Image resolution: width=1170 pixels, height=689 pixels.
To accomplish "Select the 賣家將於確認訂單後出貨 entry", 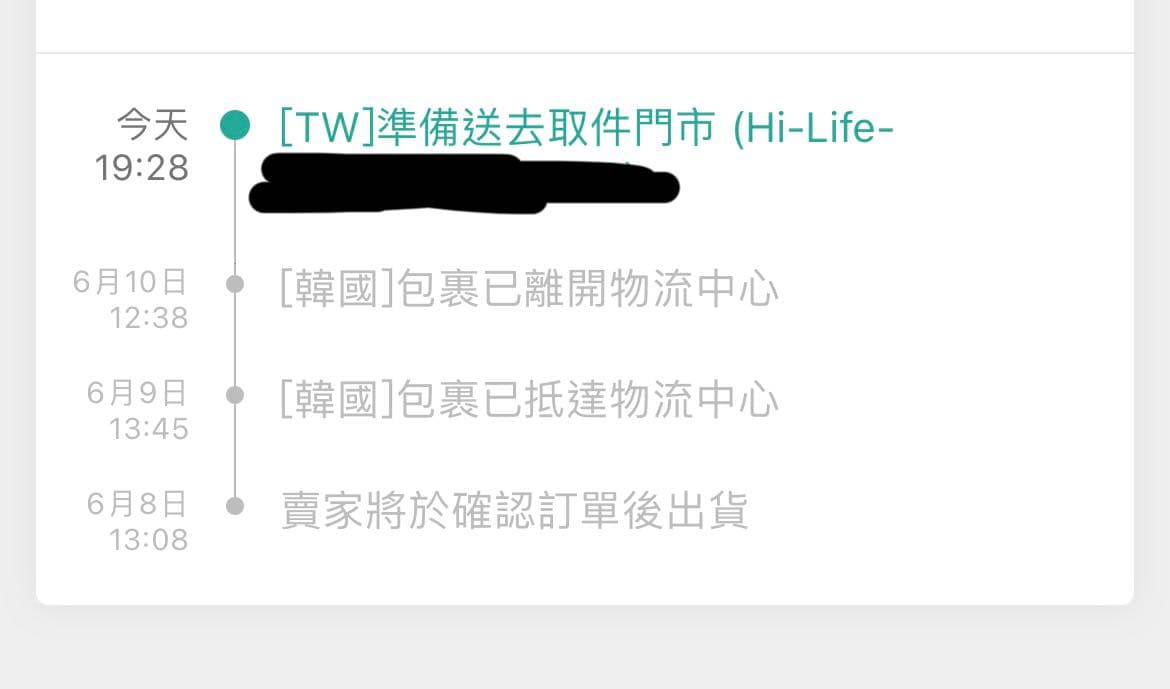I will tap(515, 511).
